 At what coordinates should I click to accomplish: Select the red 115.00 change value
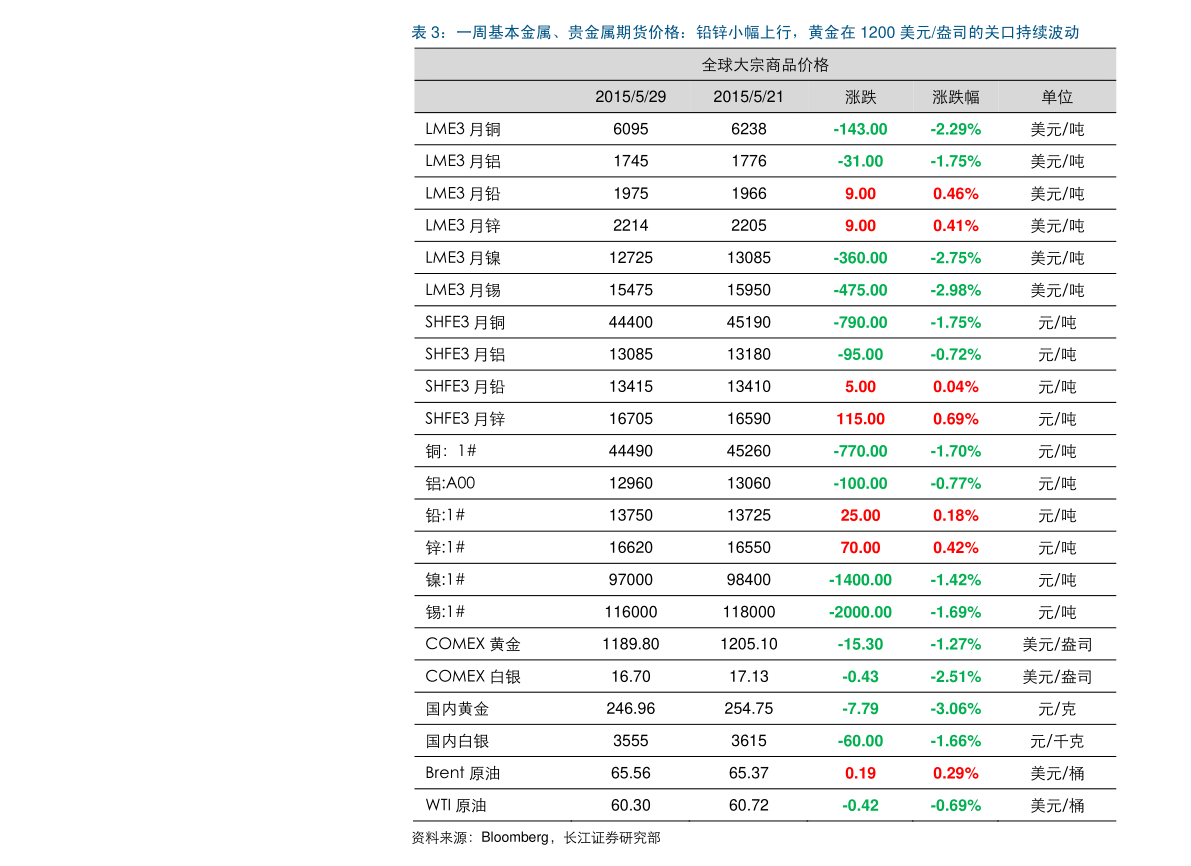pos(860,419)
